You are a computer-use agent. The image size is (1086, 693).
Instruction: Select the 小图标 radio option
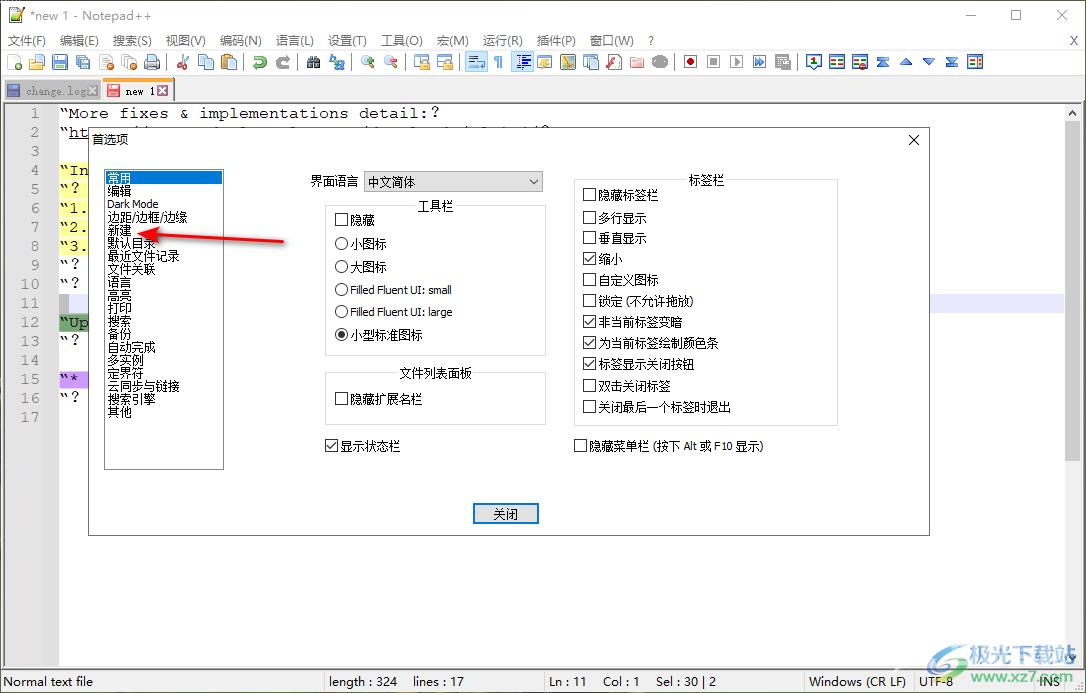click(x=341, y=244)
